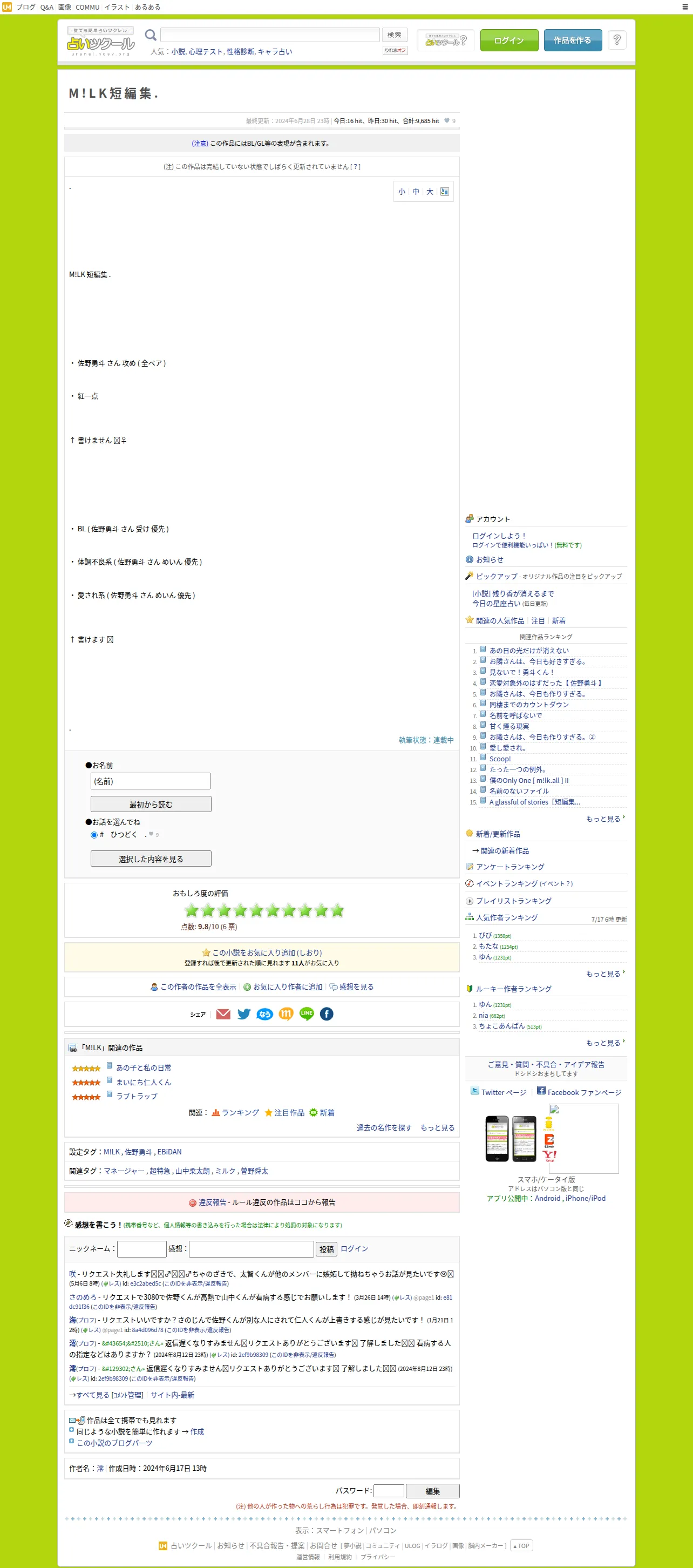The width and height of the screenshot is (693, 1568).
Task: Share via the Facebook round icon
Action: 327,1013
